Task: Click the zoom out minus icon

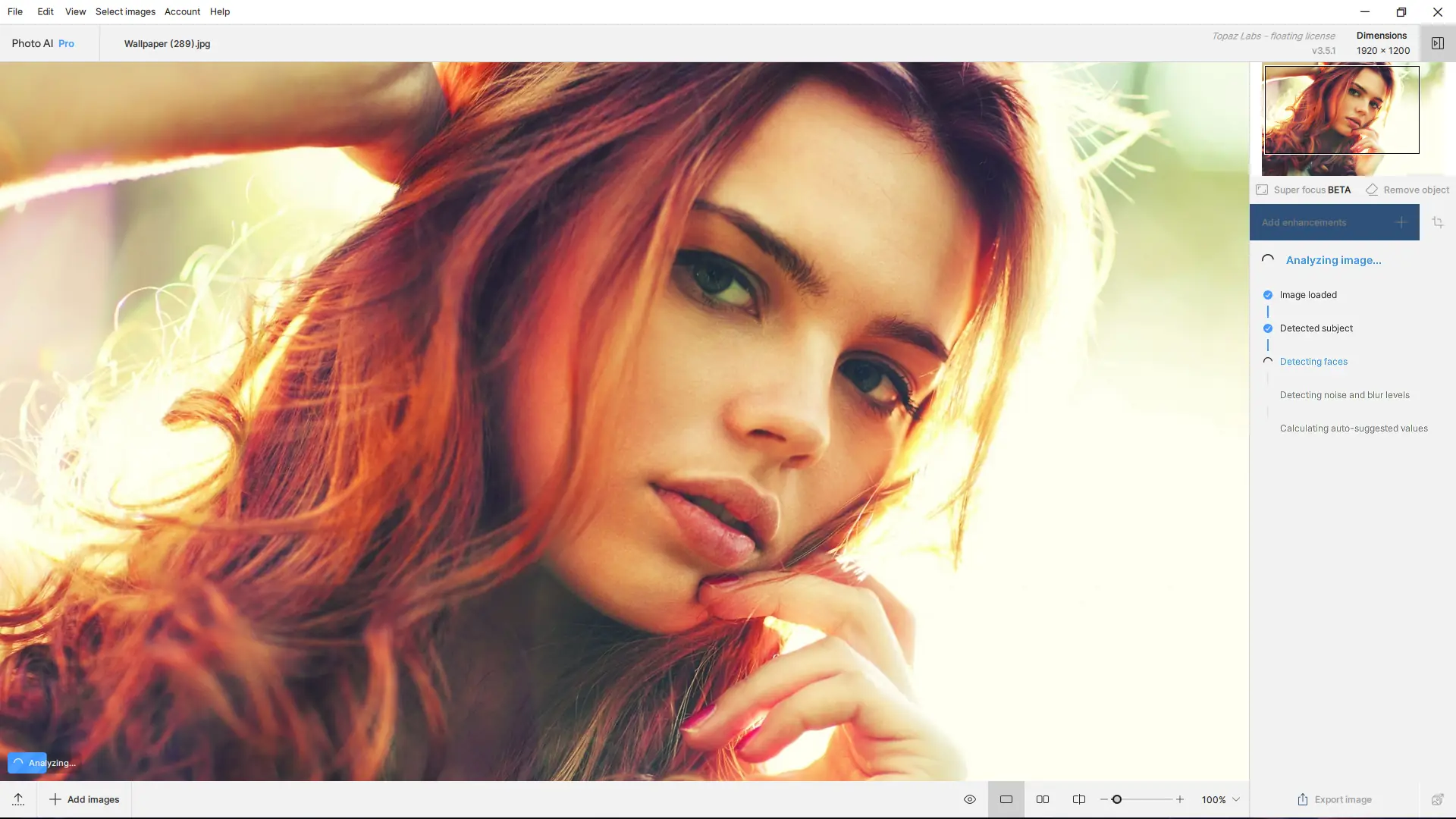Action: tap(1103, 799)
